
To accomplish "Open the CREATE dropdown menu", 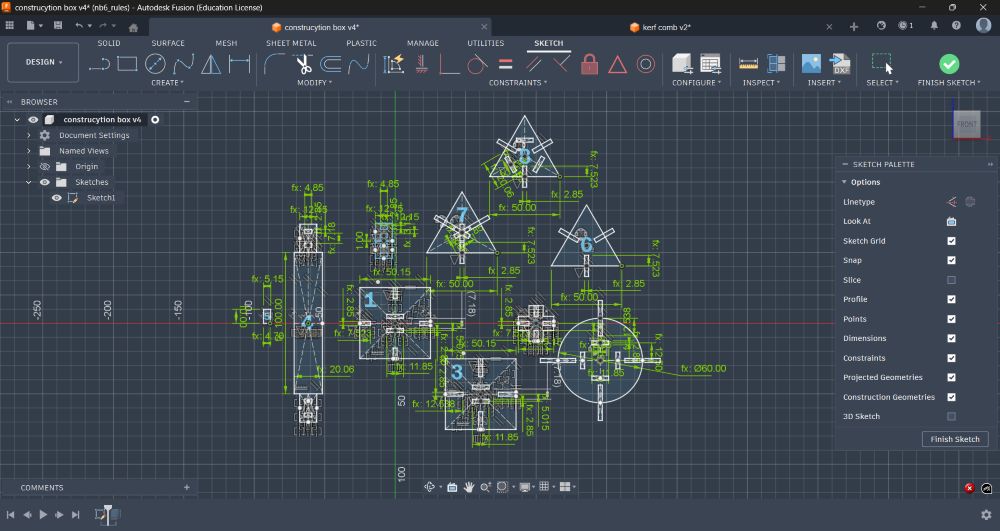I will pyautogui.click(x=167, y=83).
